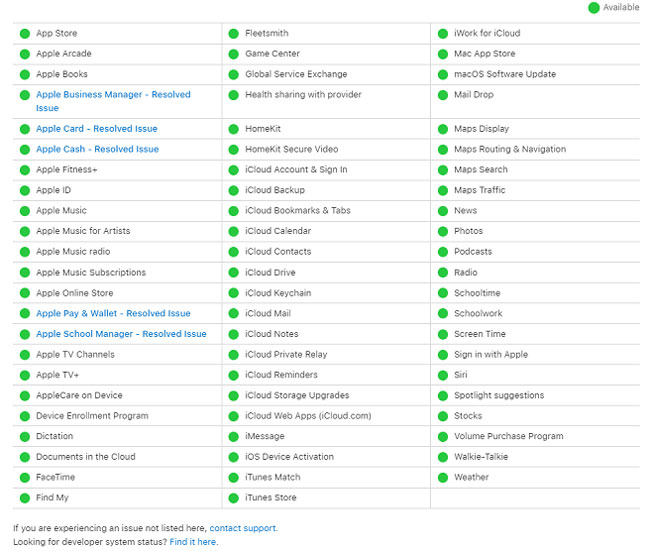
Task: Click status dot beside Find My
Action: (x=25, y=498)
